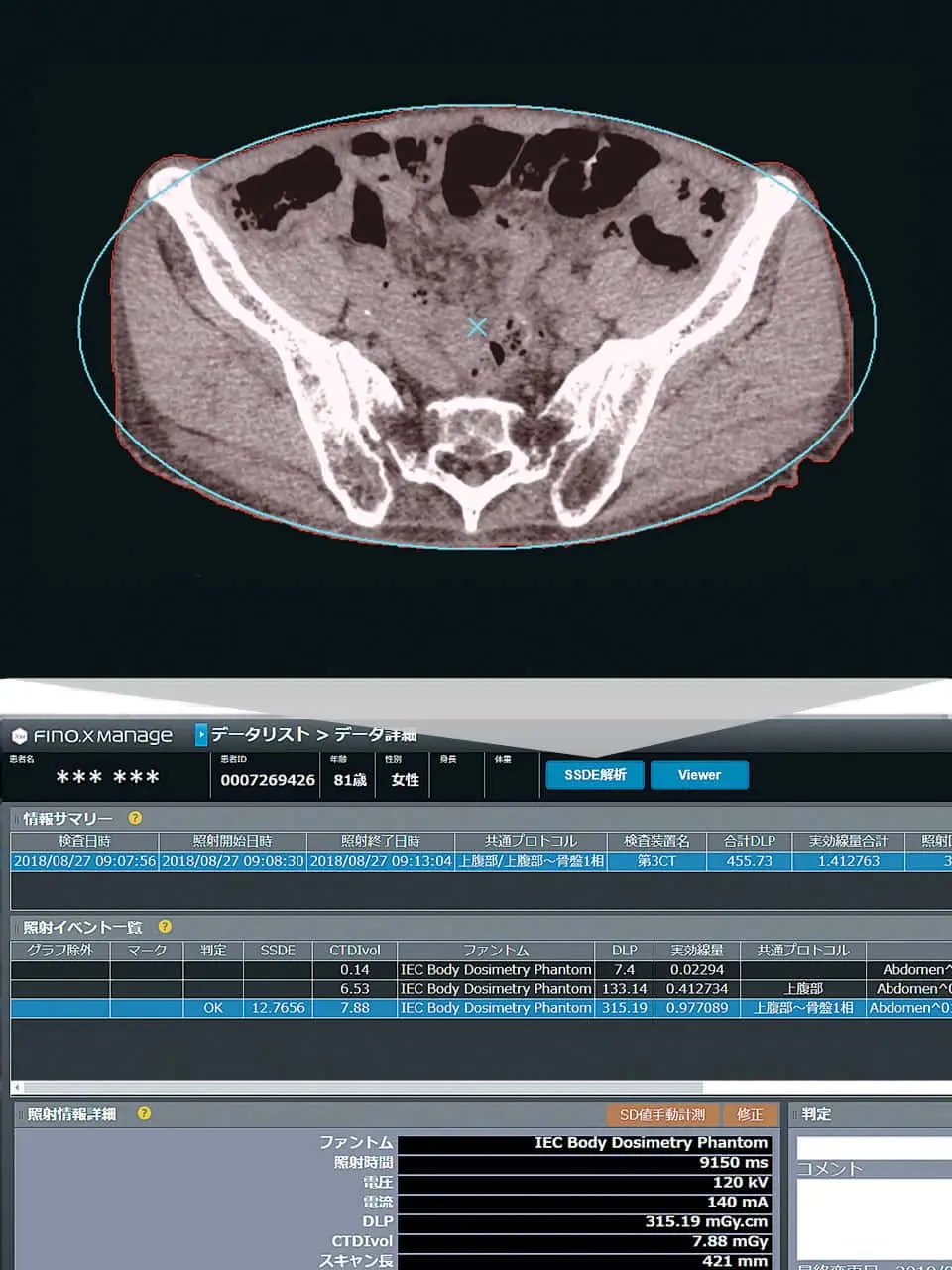Collapse the 照射イベント一覧 panel header
Screen dimensions: 952x1270
[x=16, y=927]
